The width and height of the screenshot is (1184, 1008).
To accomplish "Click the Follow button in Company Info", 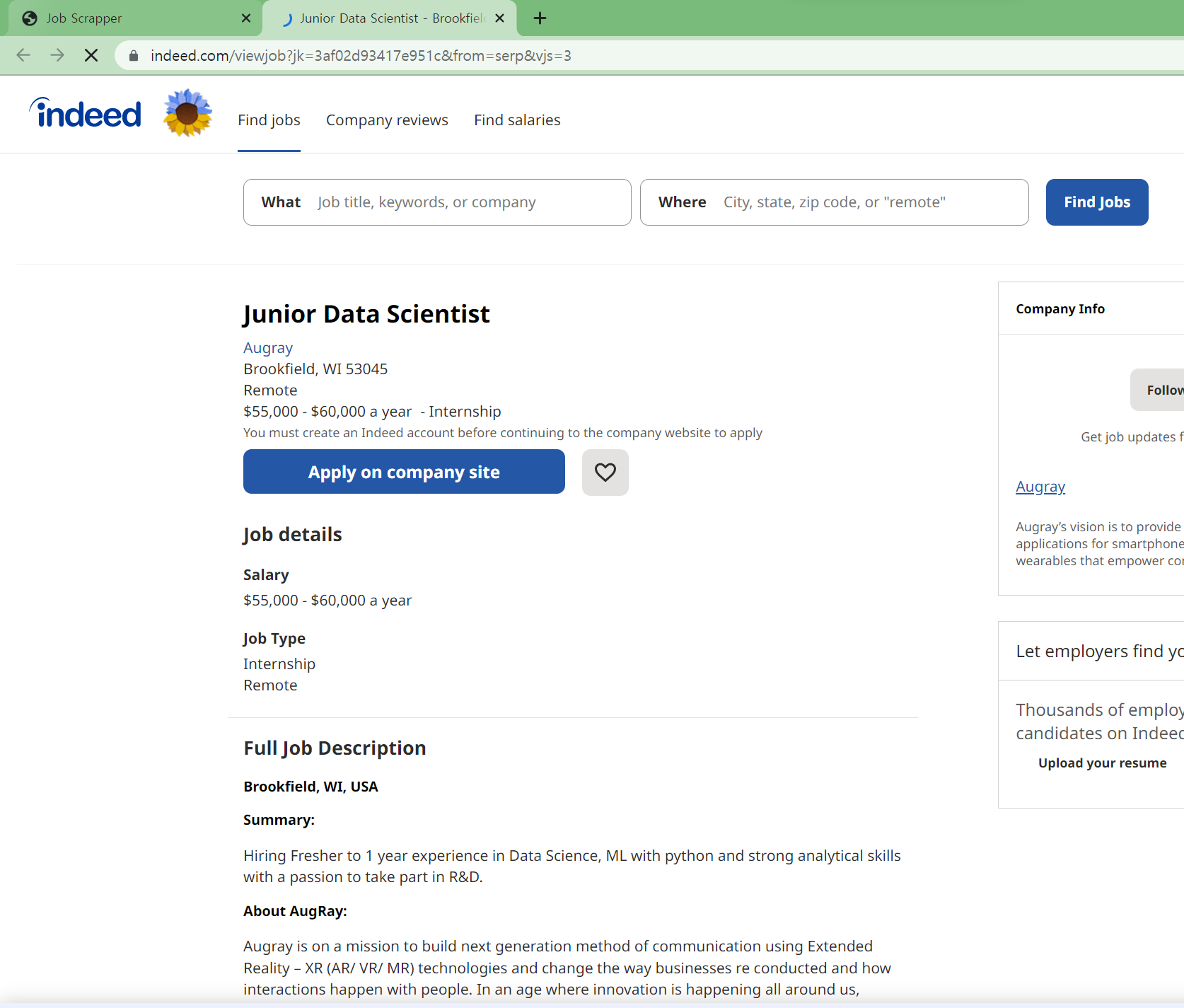I will pos(1157,390).
